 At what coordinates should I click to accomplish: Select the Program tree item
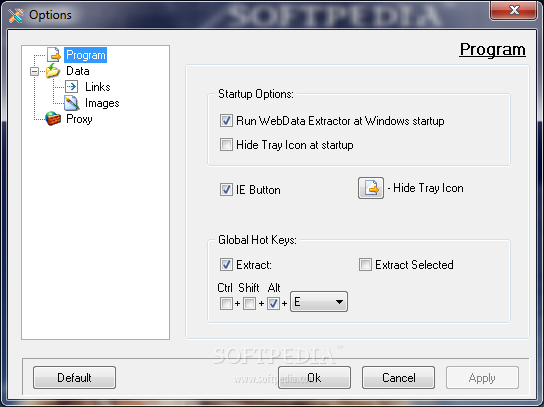85,55
